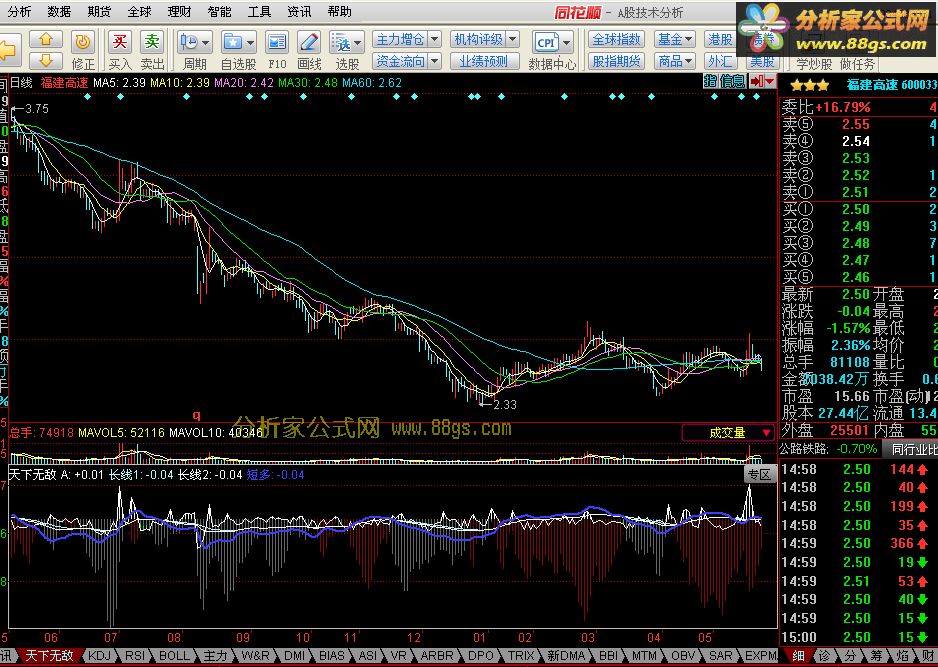This screenshot has height=667, width=938.
Task: Click the yellow back arrow icon
Action: [x=9, y=50]
